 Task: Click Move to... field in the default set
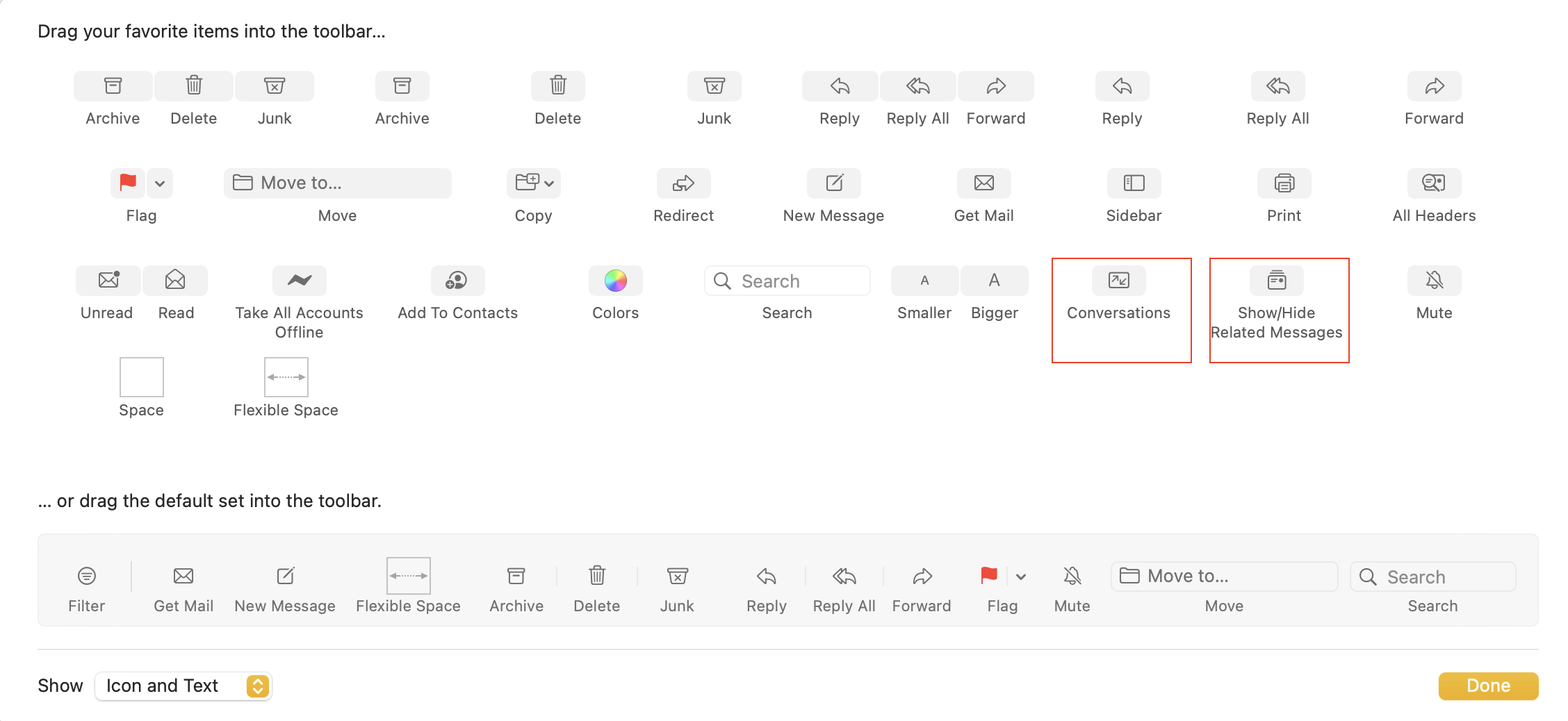pyautogui.click(x=1225, y=577)
